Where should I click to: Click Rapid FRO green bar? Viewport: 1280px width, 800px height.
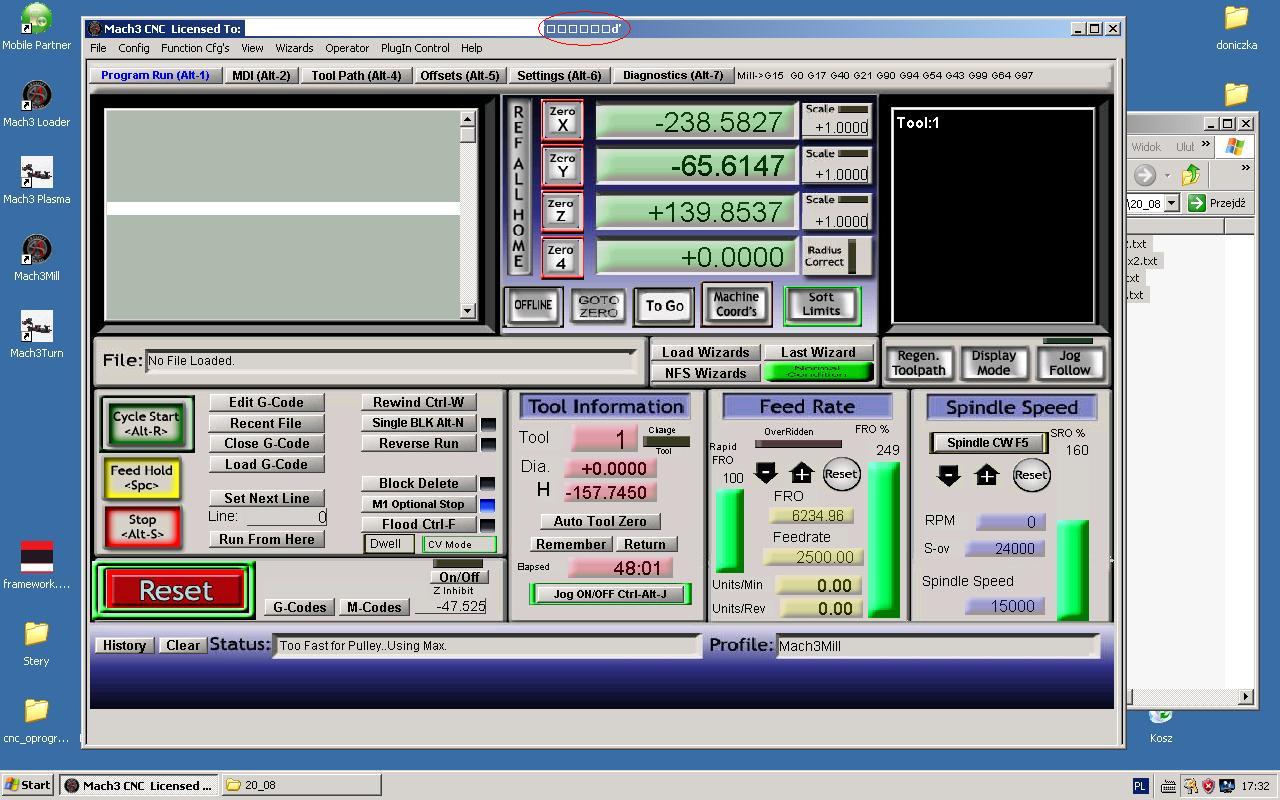click(729, 530)
